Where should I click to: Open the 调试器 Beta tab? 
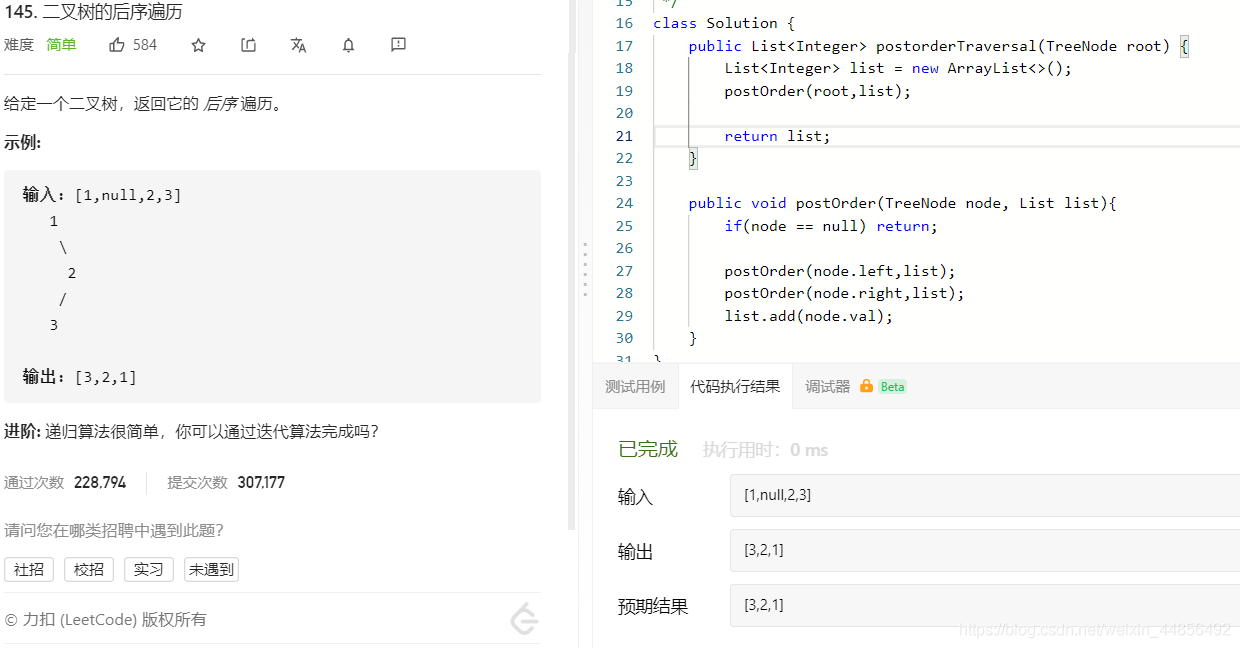855,386
